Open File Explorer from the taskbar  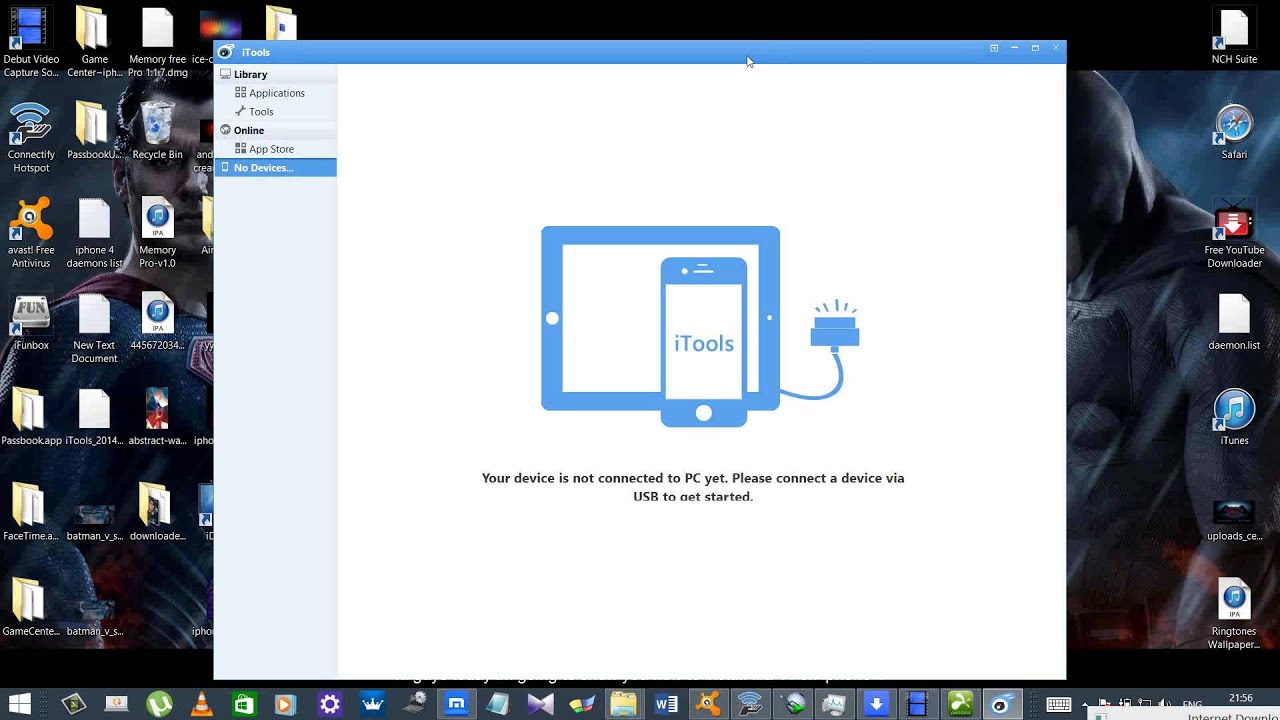coord(624,704)
